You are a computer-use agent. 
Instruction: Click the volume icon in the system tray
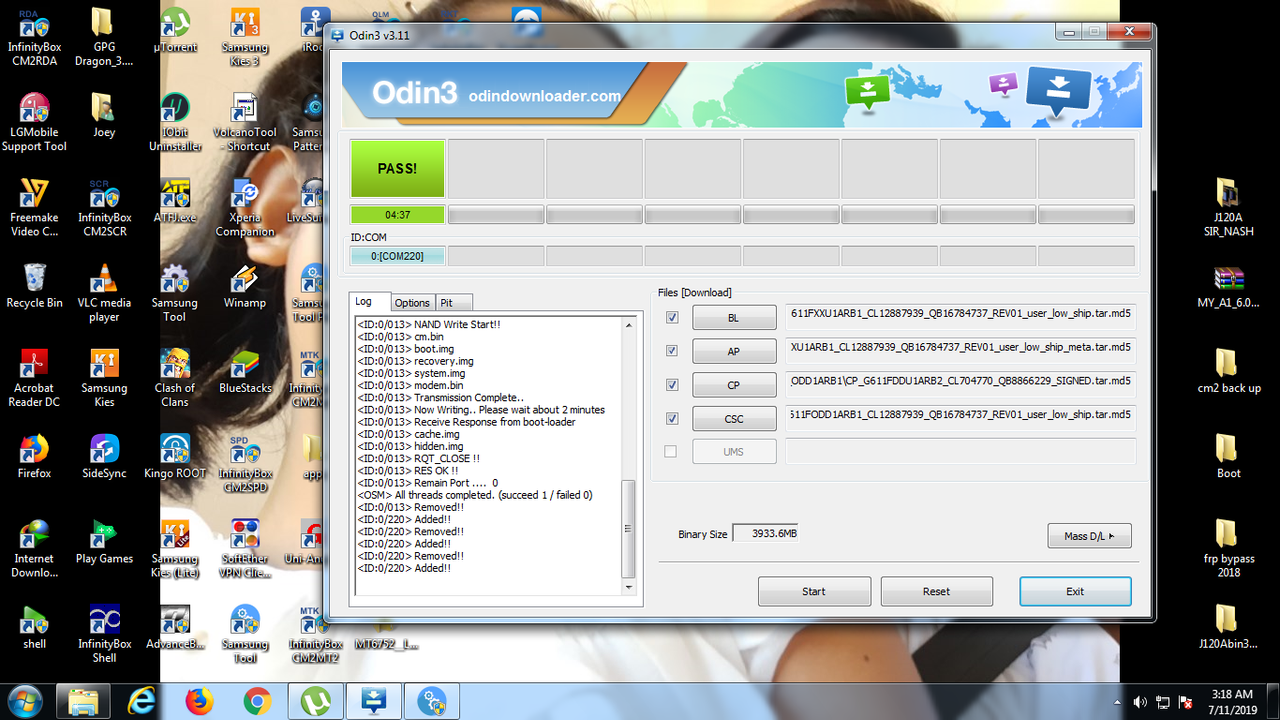click(1140, 702)
